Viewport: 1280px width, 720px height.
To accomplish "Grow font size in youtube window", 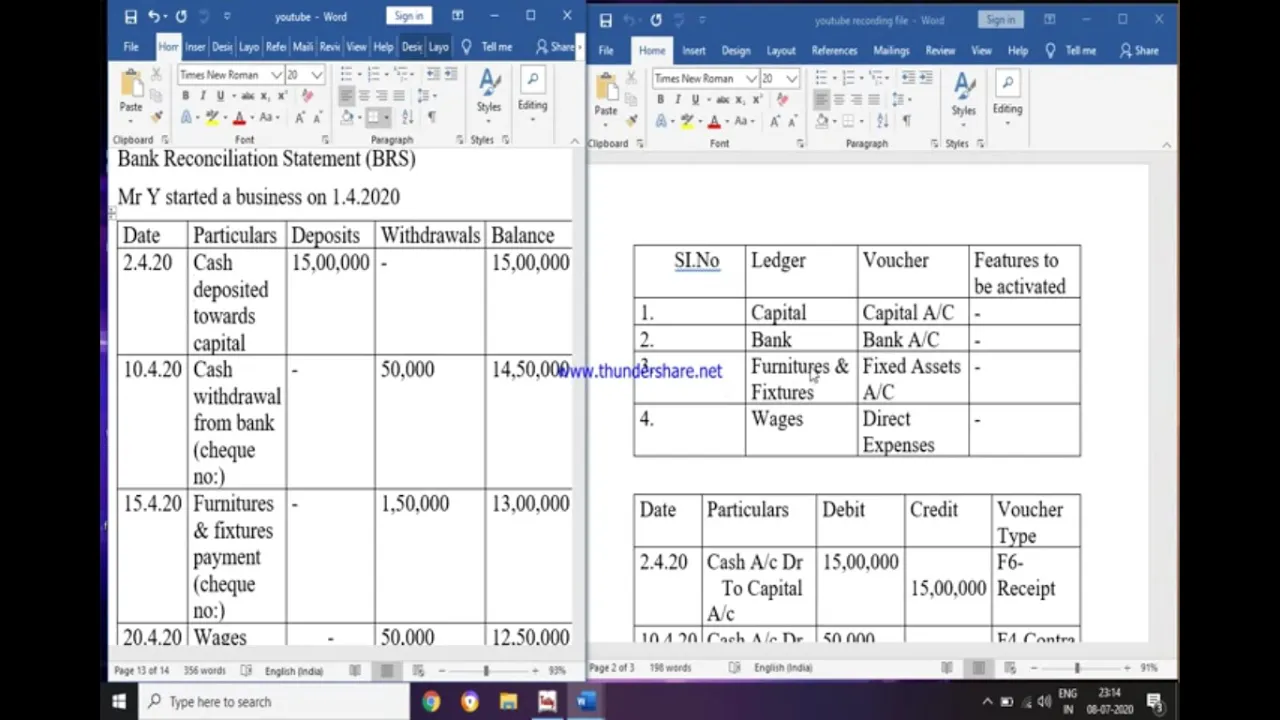I will pos(299,117).
